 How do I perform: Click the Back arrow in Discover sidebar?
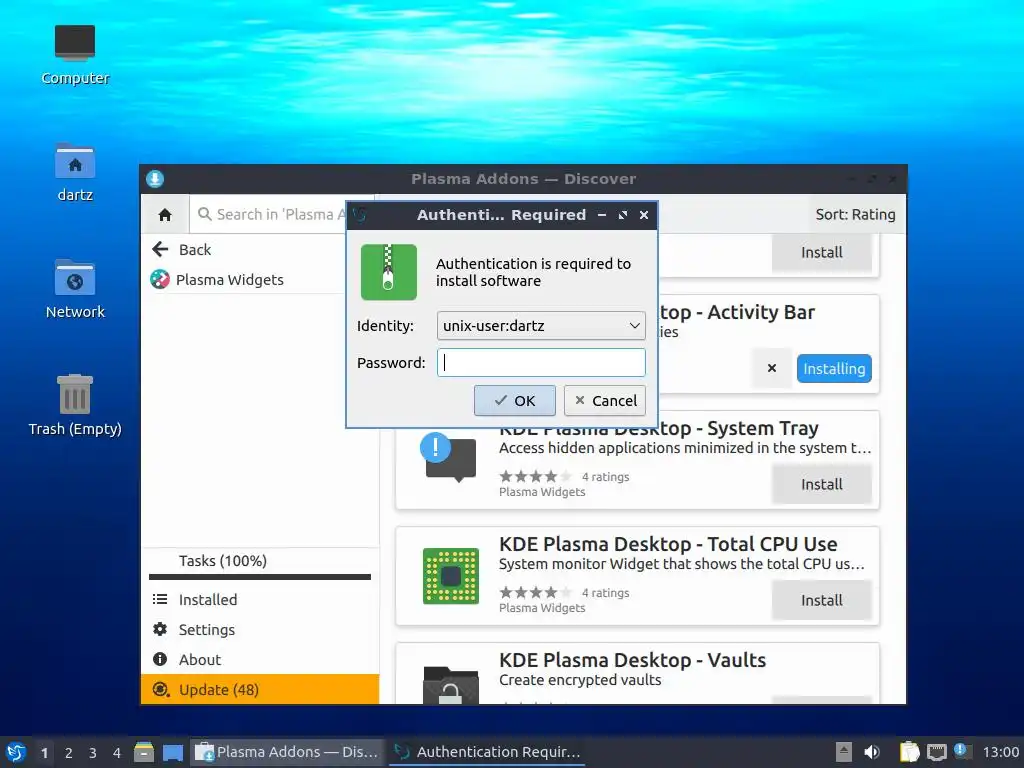(161, 249)
